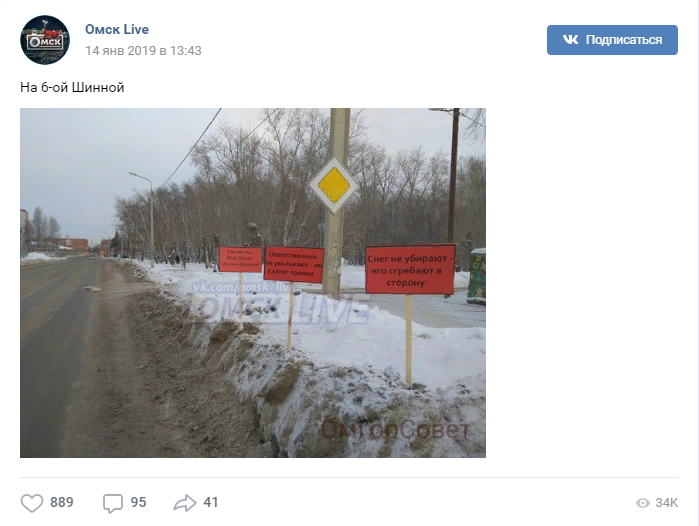Click the eye views icon
699x526 pixels.
[x=642, y=503]
